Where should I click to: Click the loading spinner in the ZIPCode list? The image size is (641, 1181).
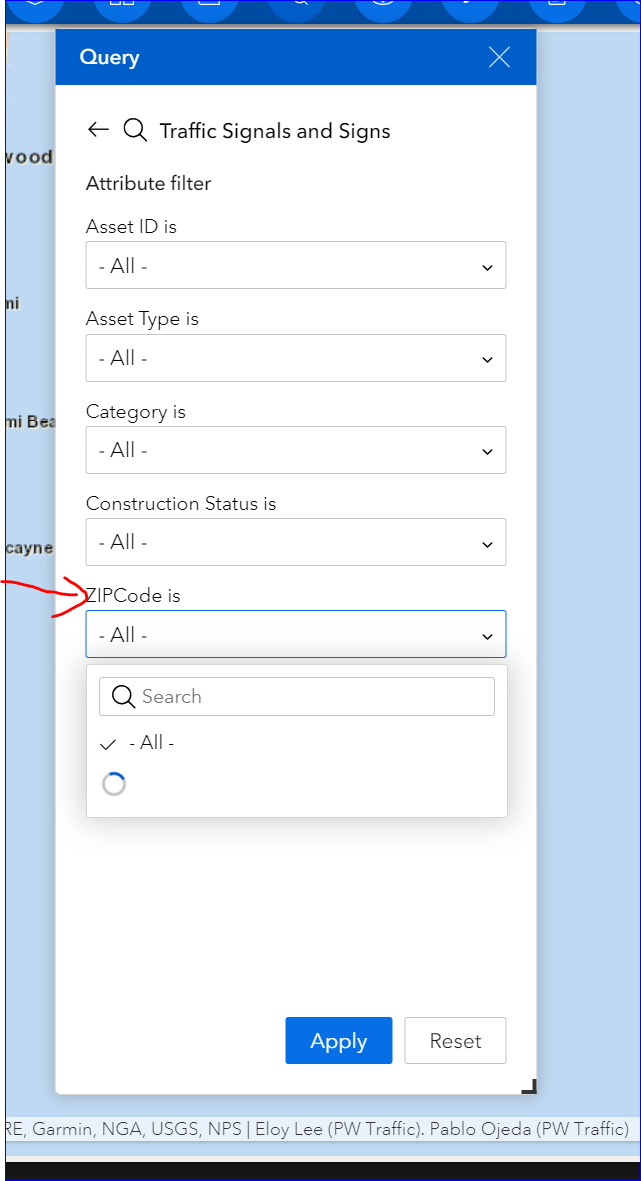[114, 784]
